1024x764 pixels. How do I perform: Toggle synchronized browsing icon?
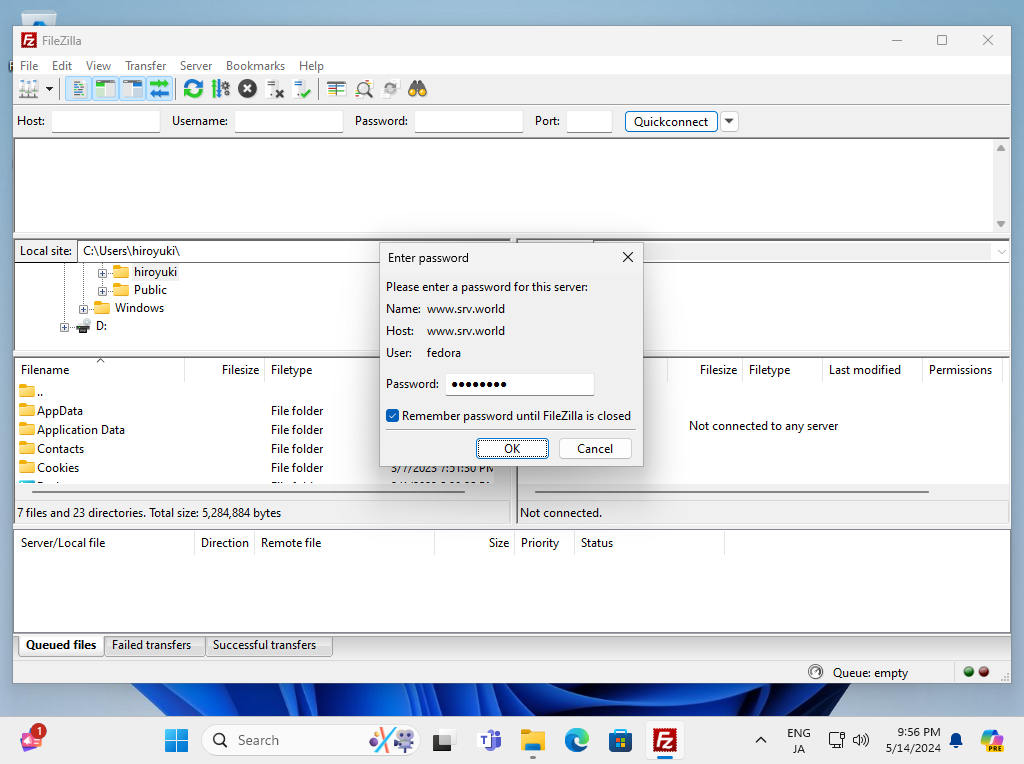pyautogui.click(x=391, y=89)
